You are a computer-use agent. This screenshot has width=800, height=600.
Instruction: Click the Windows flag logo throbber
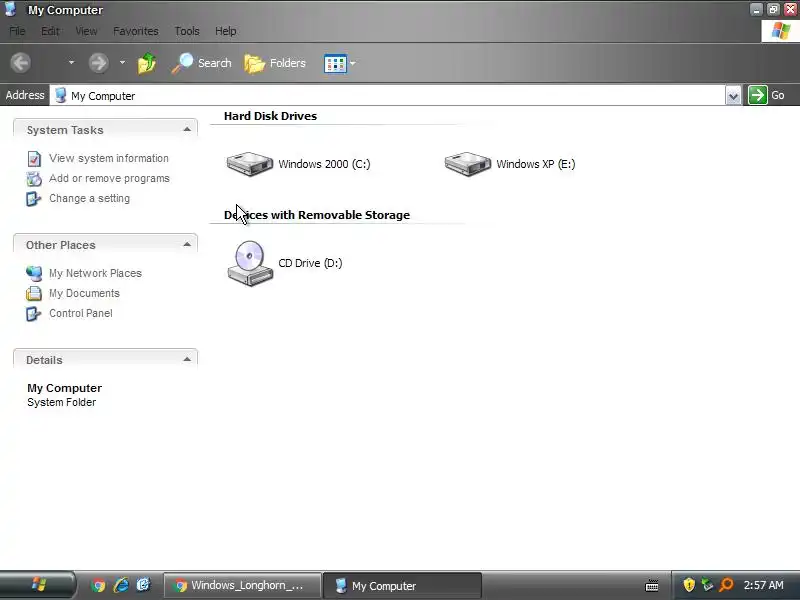pos(781,31)
